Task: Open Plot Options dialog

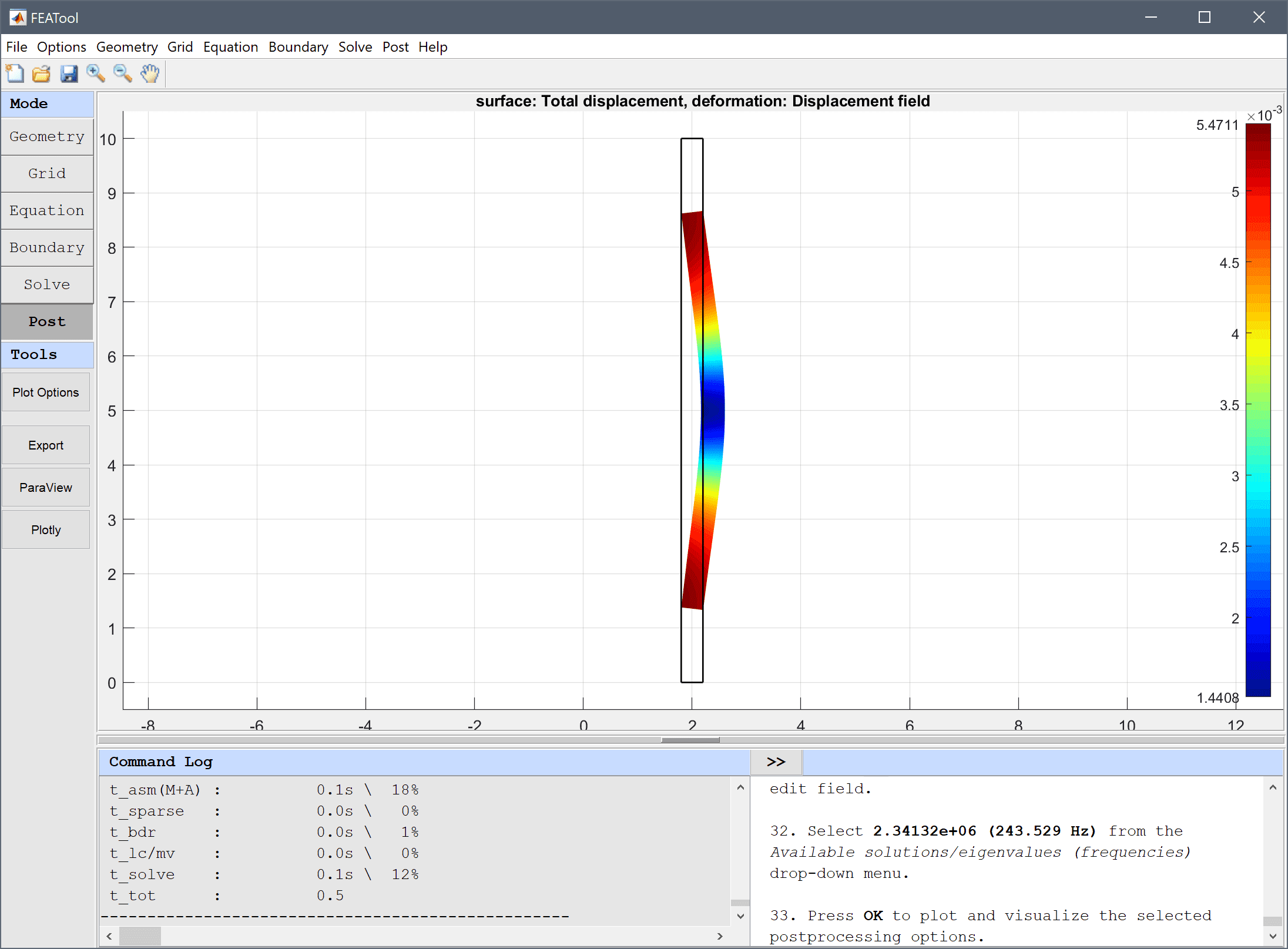Action: point(46,393)
